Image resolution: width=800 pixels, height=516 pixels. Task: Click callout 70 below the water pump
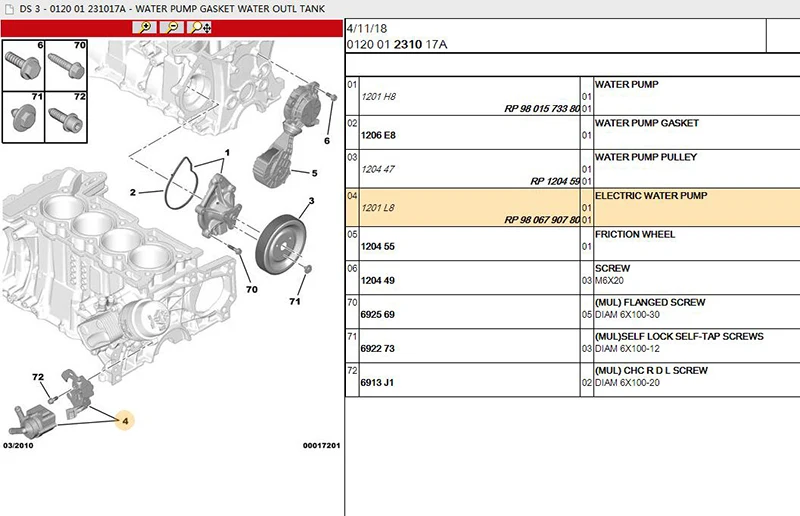[252, 289]
